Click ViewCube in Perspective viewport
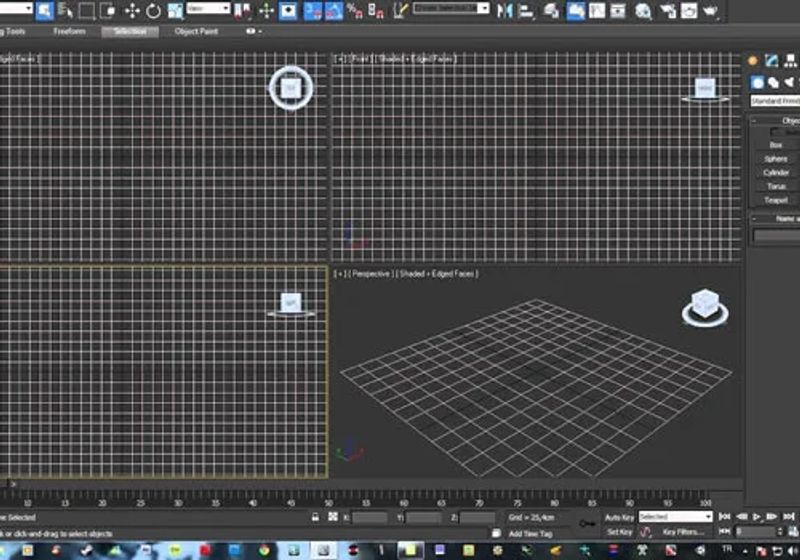 point(705,307)
